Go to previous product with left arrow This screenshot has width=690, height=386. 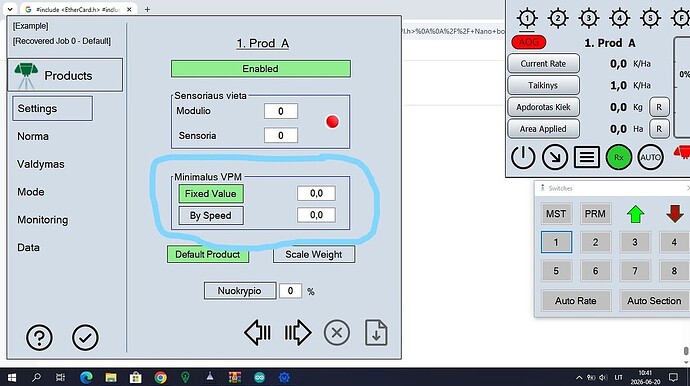[257, 332]
